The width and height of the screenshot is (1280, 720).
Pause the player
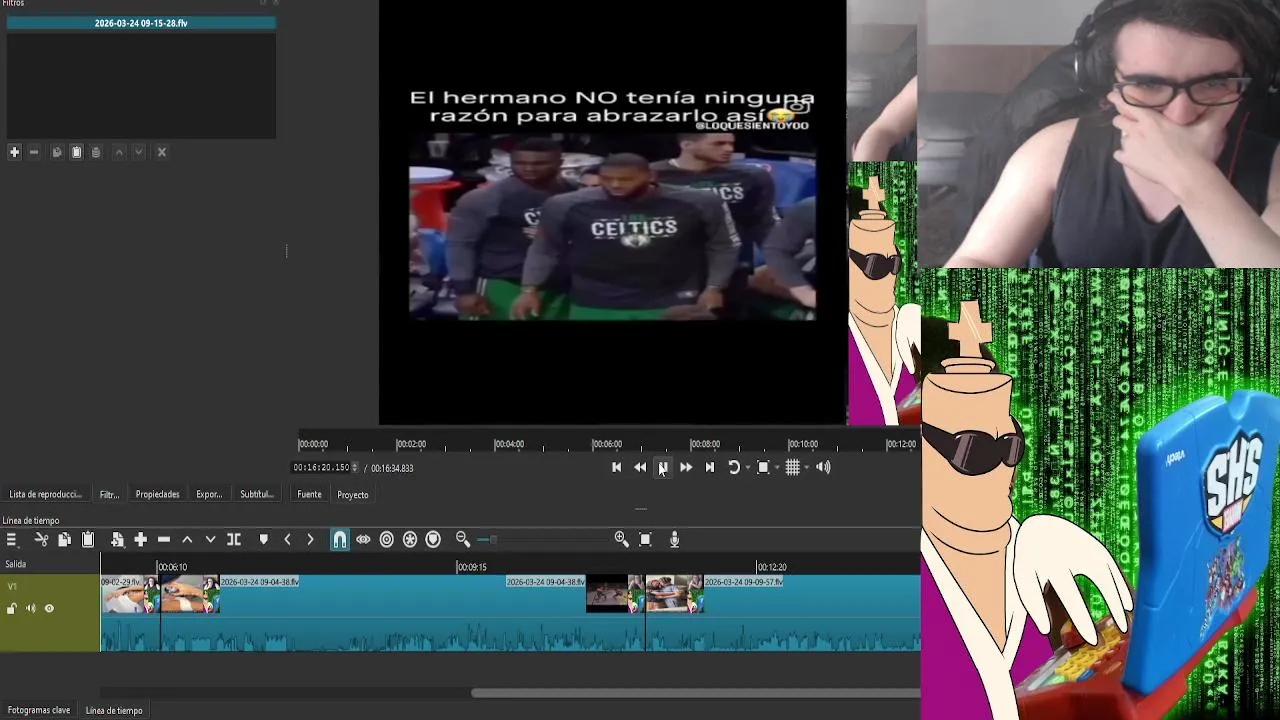[662, 467]
